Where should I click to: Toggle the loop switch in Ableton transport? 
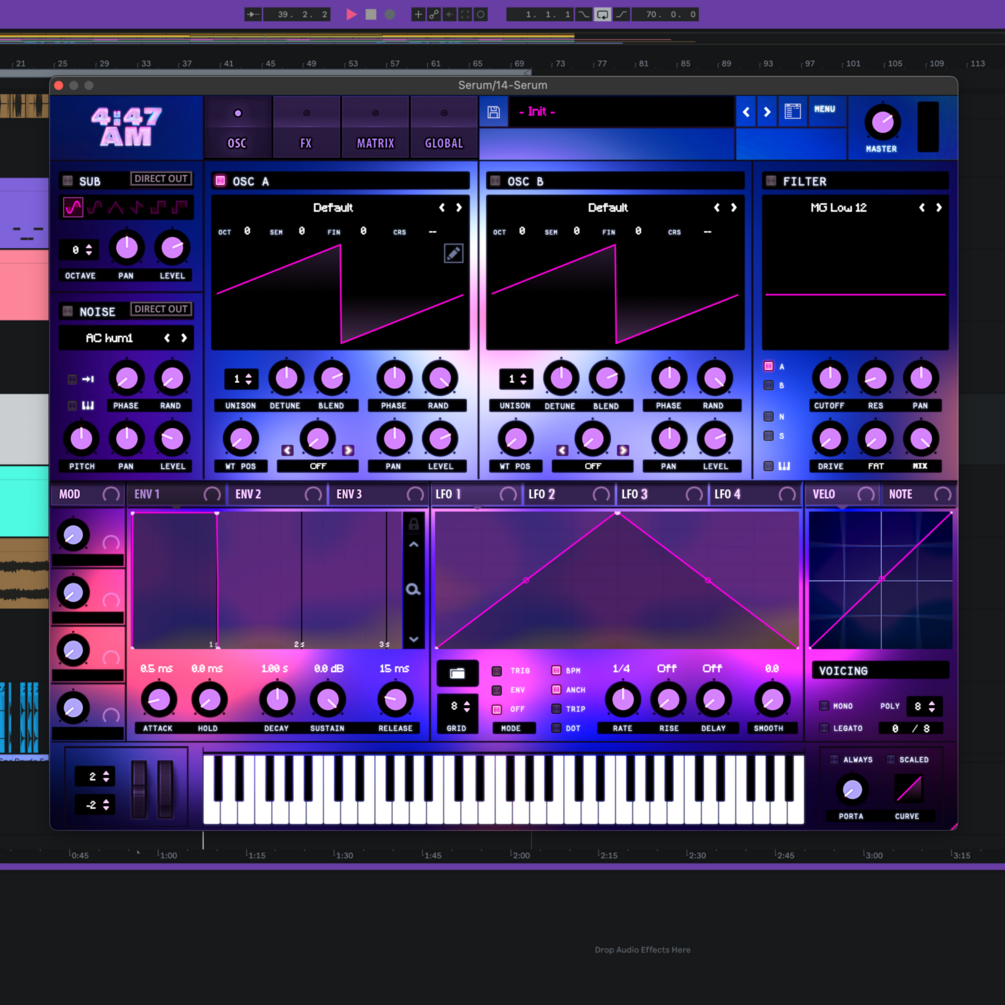pyautogui.click(x=602, y=14)
